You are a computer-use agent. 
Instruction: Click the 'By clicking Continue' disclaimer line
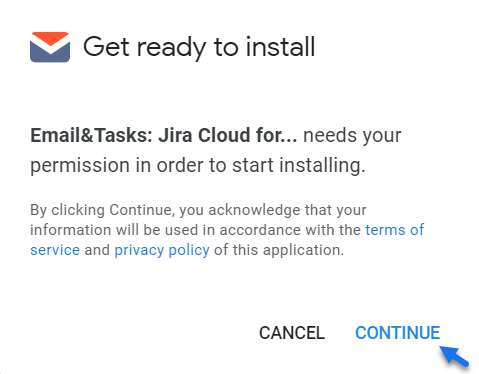click(198, 210)
